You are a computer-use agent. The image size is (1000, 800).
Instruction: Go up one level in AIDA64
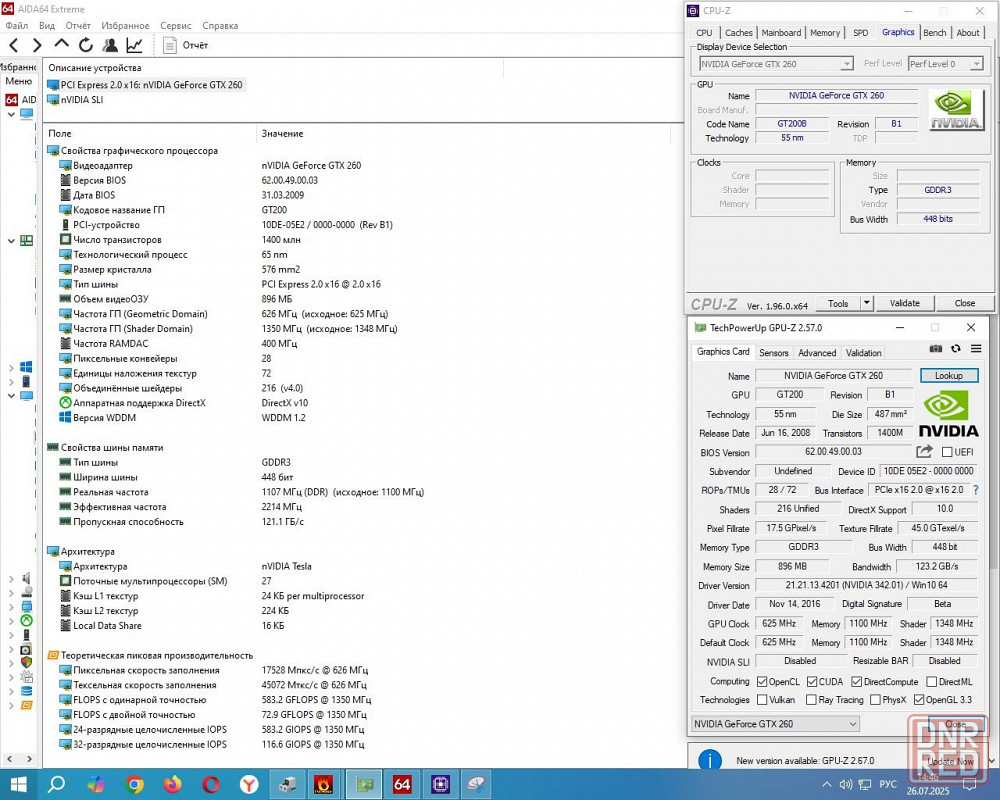61,44
